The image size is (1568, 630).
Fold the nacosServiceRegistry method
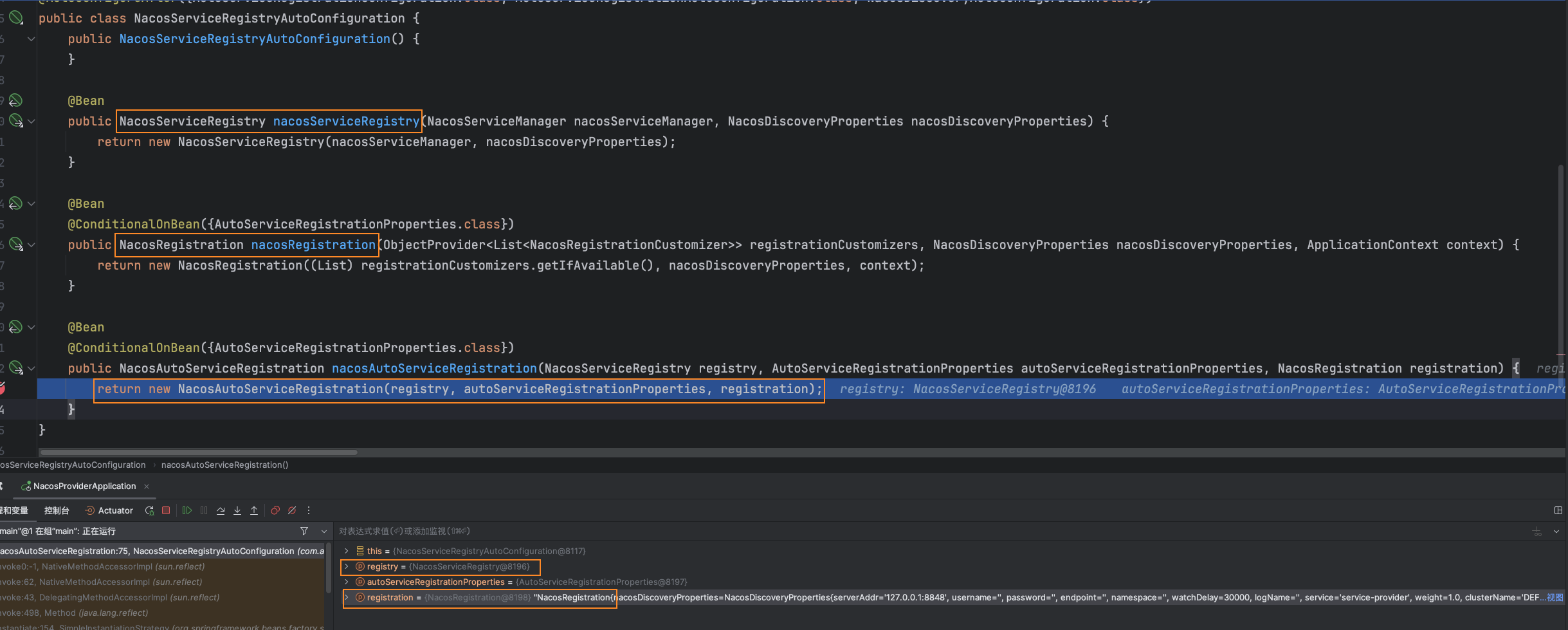(31, 121)
